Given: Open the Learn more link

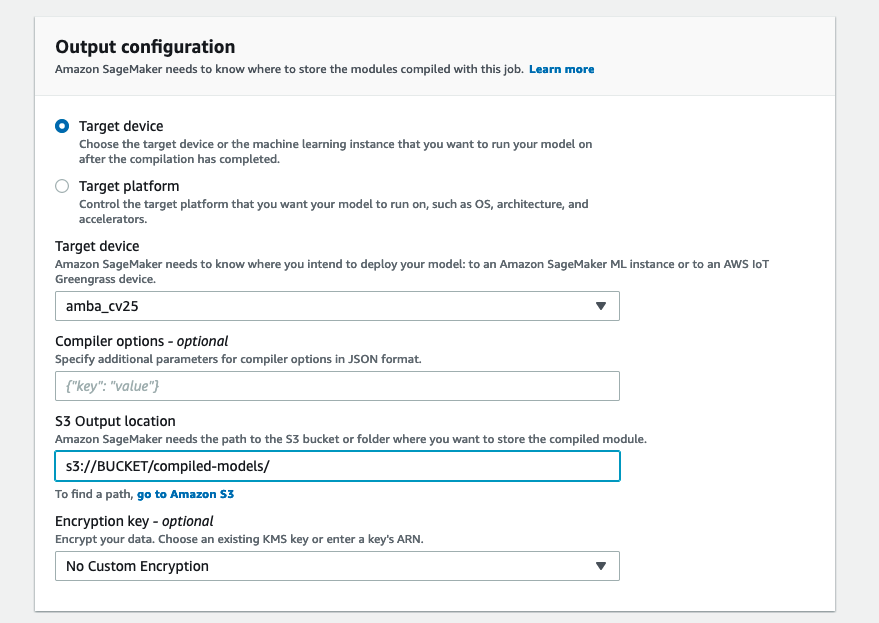Looking at the screenshot, I should point(561,70).
